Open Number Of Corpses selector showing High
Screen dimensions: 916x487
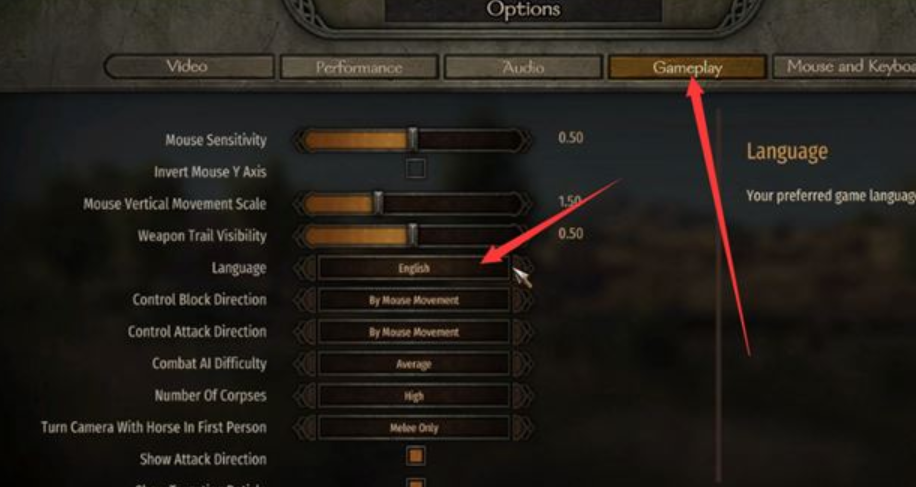414,396
